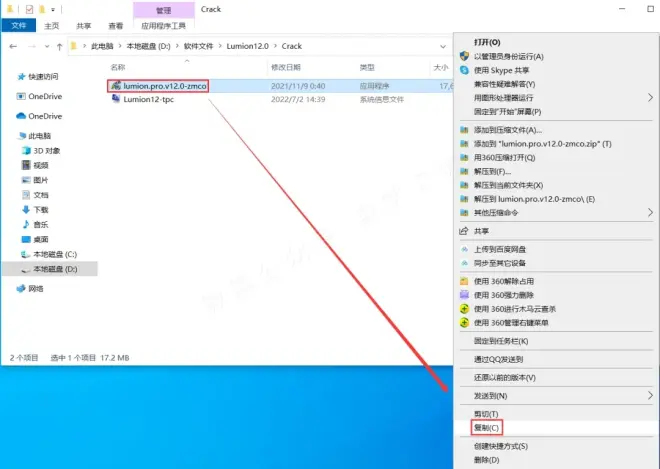Image resolution: width=660 pixels, height=469 pixels.
Task: Open the 图片 folder
Action: pos(41,180)
